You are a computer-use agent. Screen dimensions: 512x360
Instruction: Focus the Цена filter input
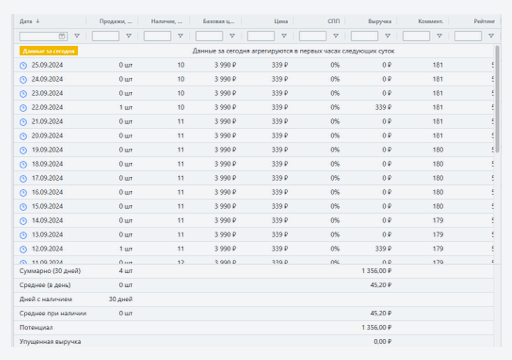tap(261, 36)
